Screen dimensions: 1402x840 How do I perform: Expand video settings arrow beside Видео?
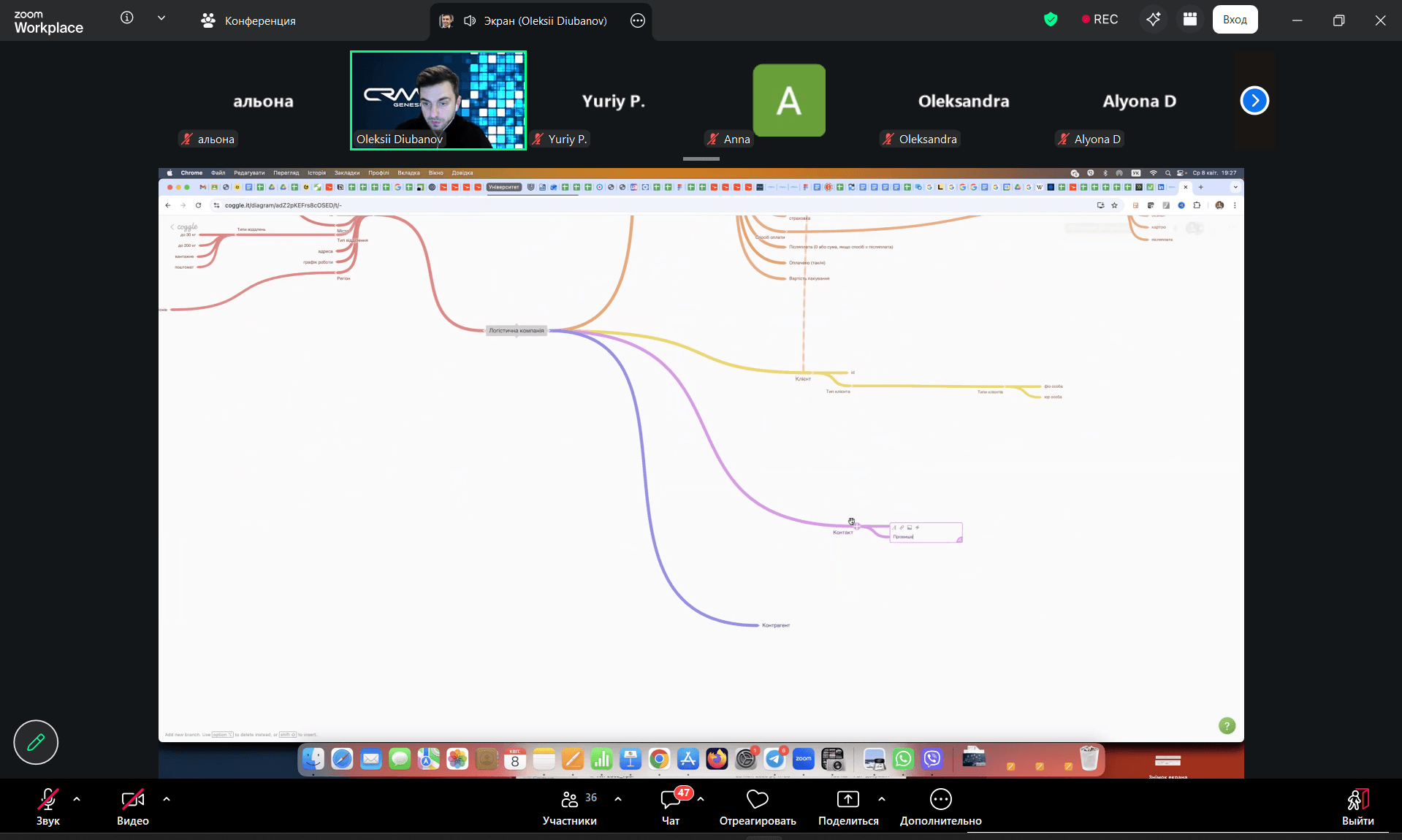167,799
